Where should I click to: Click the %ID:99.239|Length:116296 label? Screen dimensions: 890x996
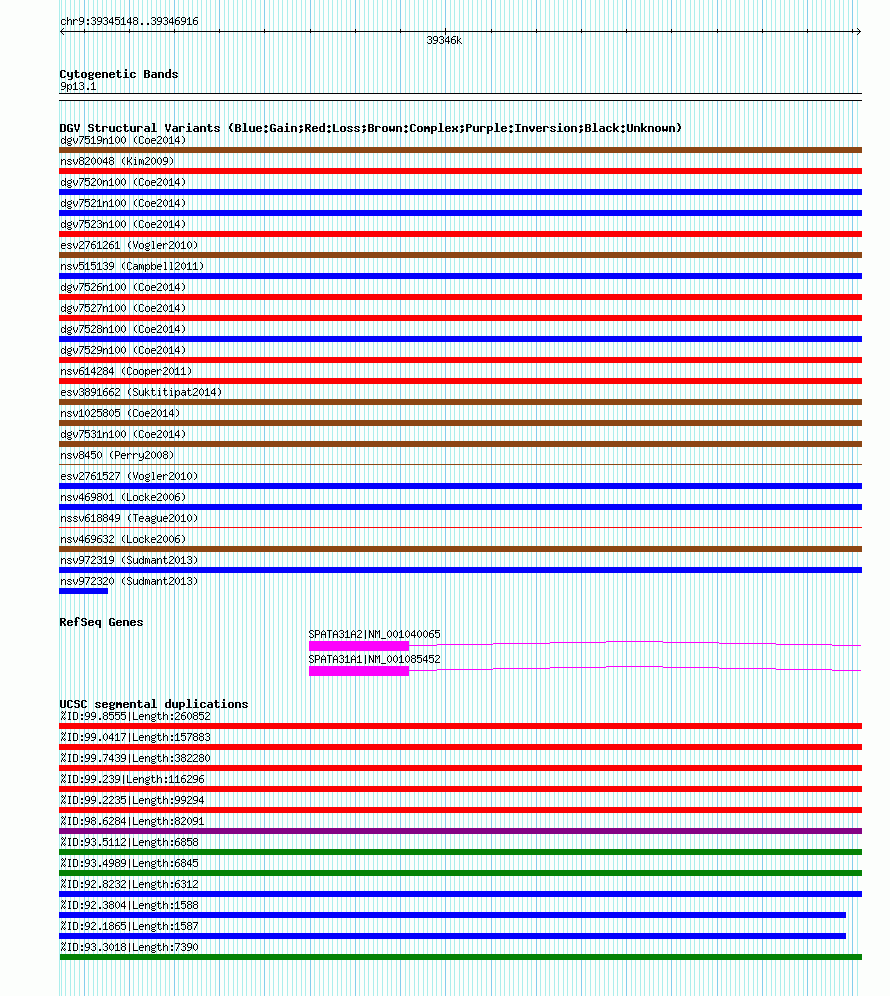pyautogui.click(x=132, y=779)
